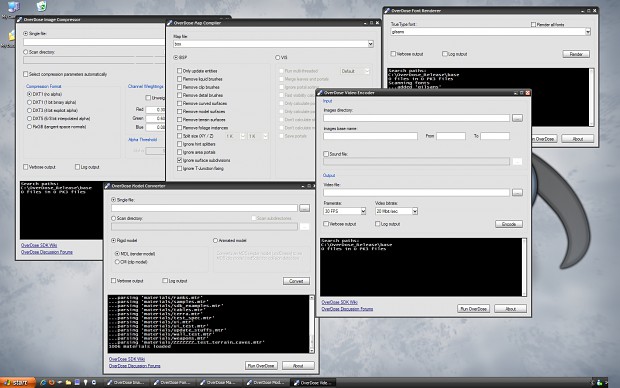Enable Render all fonts checkbox

533,25
